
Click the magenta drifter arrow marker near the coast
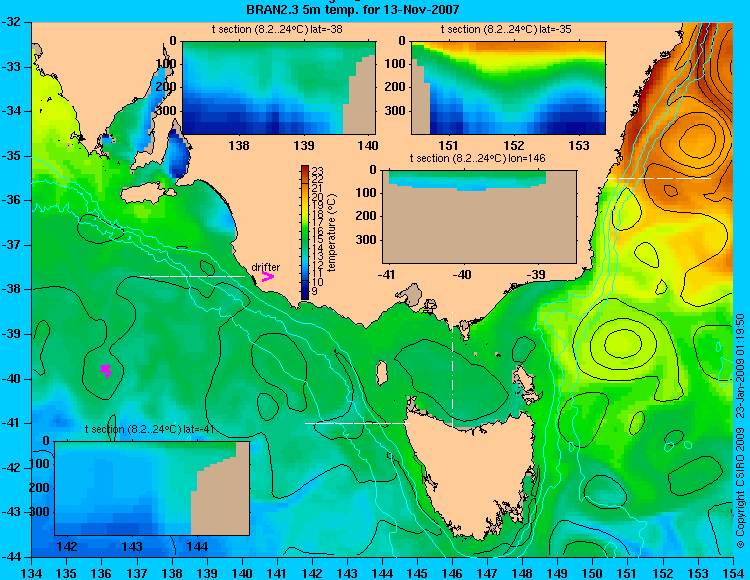(267, 276)
